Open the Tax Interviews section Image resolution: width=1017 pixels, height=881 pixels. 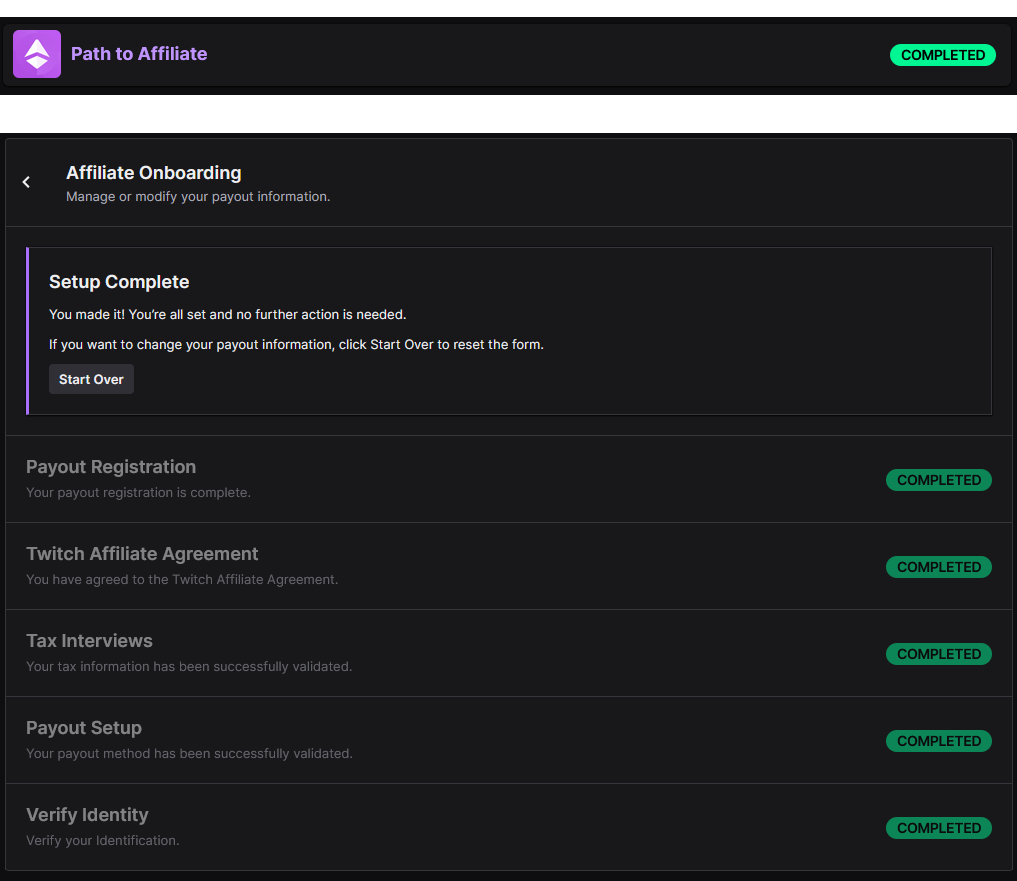[90, 640]
